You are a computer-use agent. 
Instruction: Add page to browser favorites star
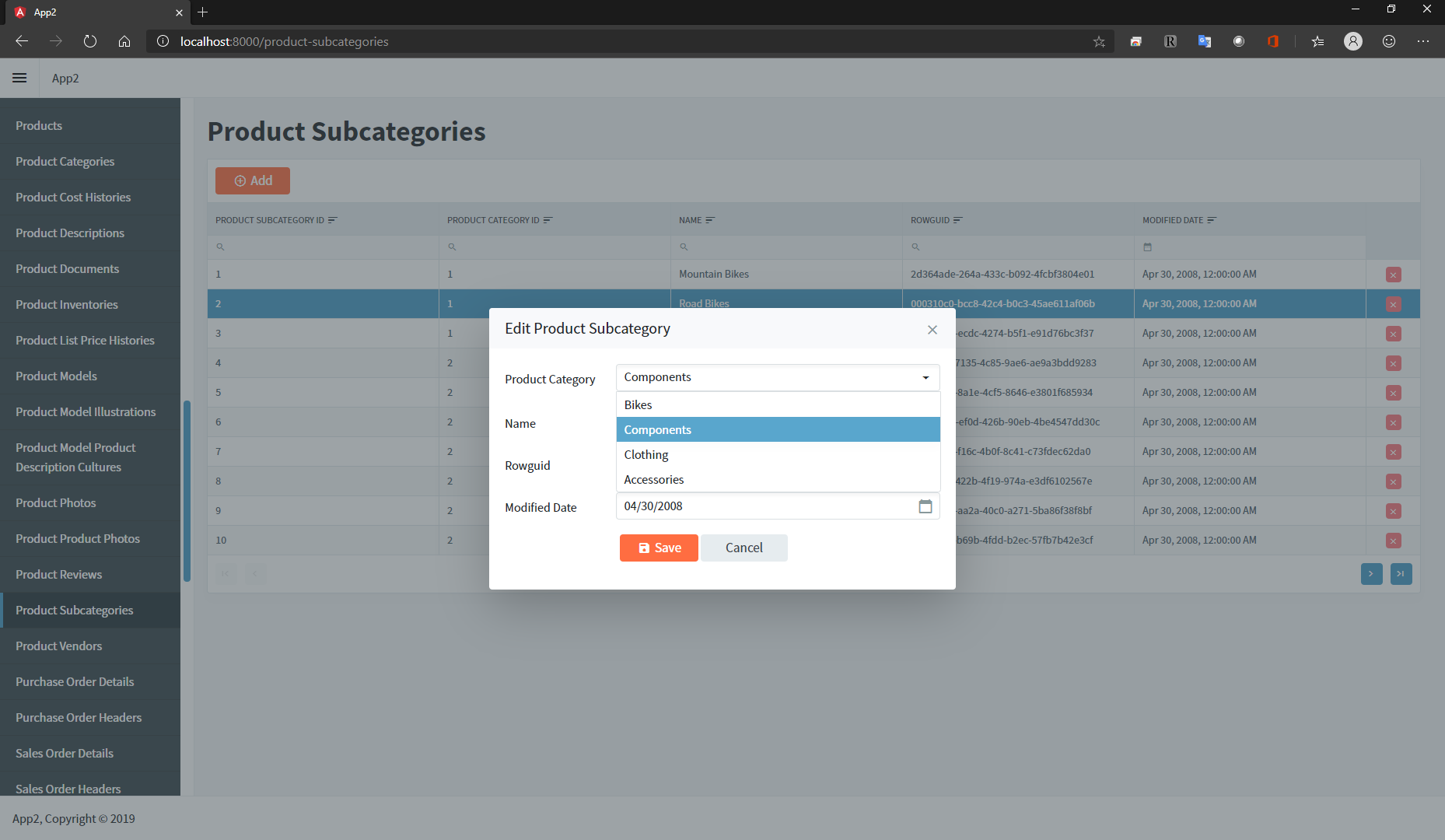[1098, 41]
